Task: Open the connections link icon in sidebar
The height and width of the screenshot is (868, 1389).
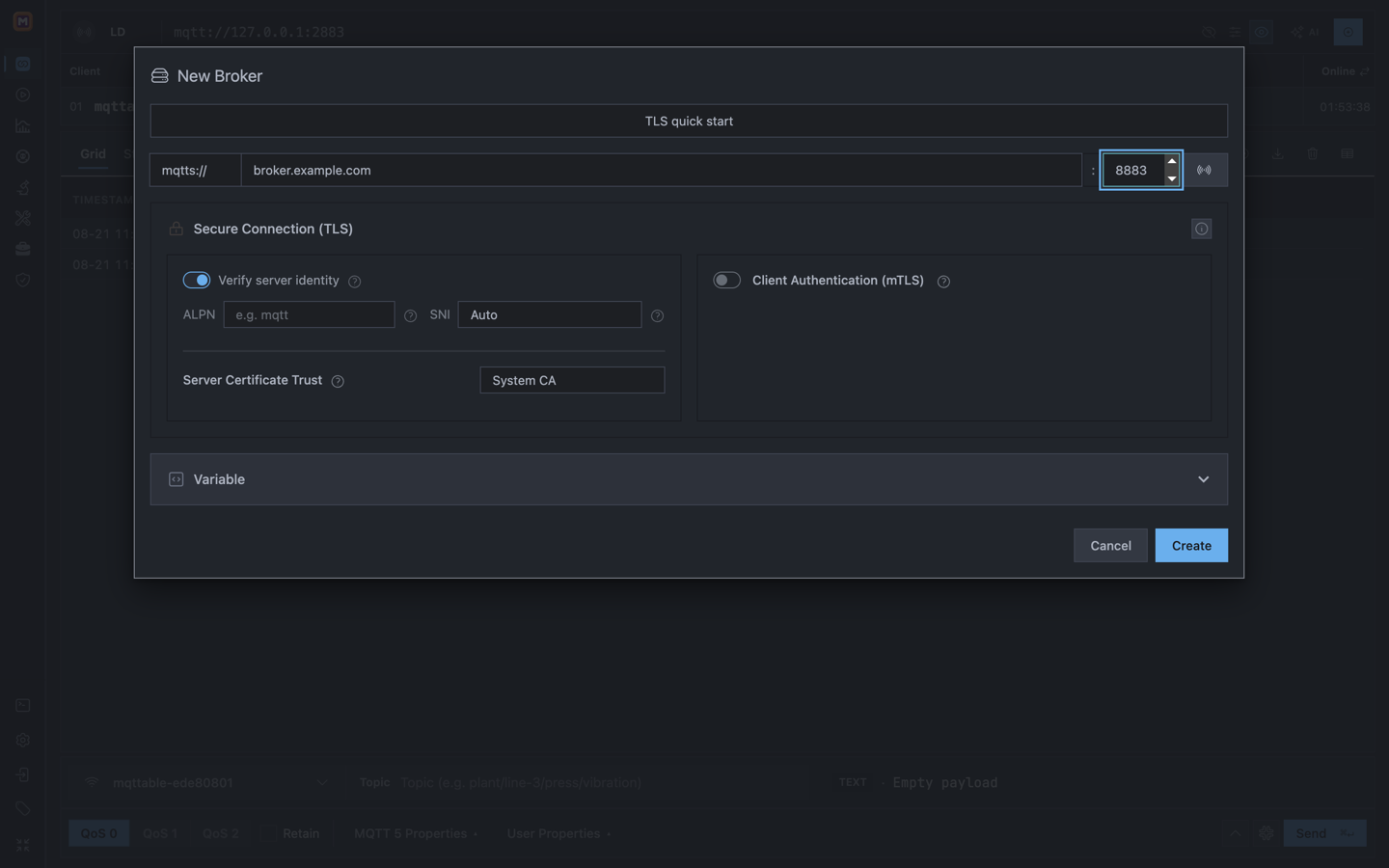Action: 22,64
